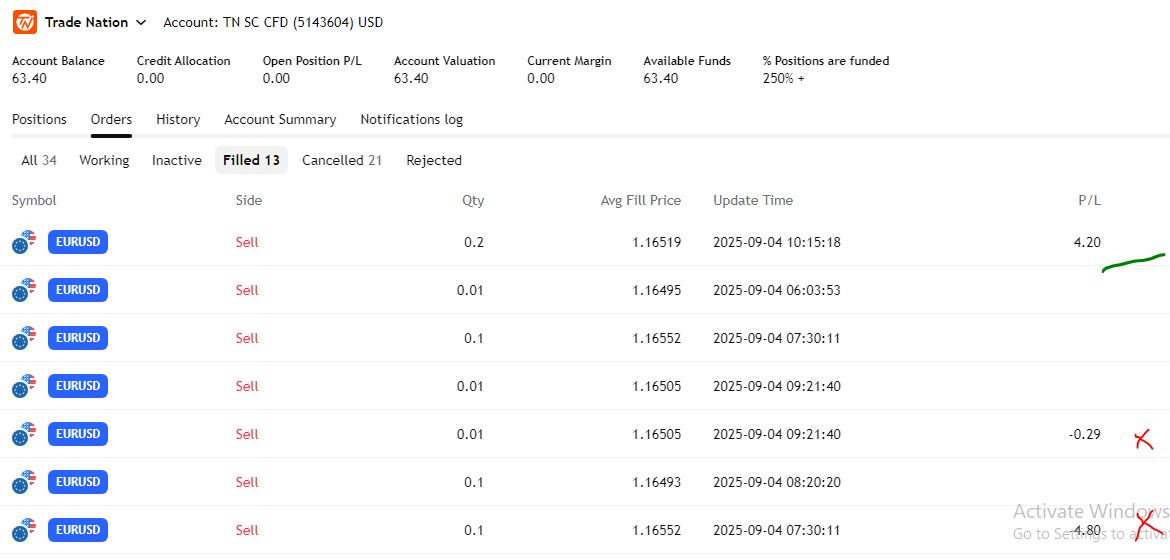Open the Account Summary tab
The height and width of the screenshot is (560, 1170).
click(x=280, y=119)
